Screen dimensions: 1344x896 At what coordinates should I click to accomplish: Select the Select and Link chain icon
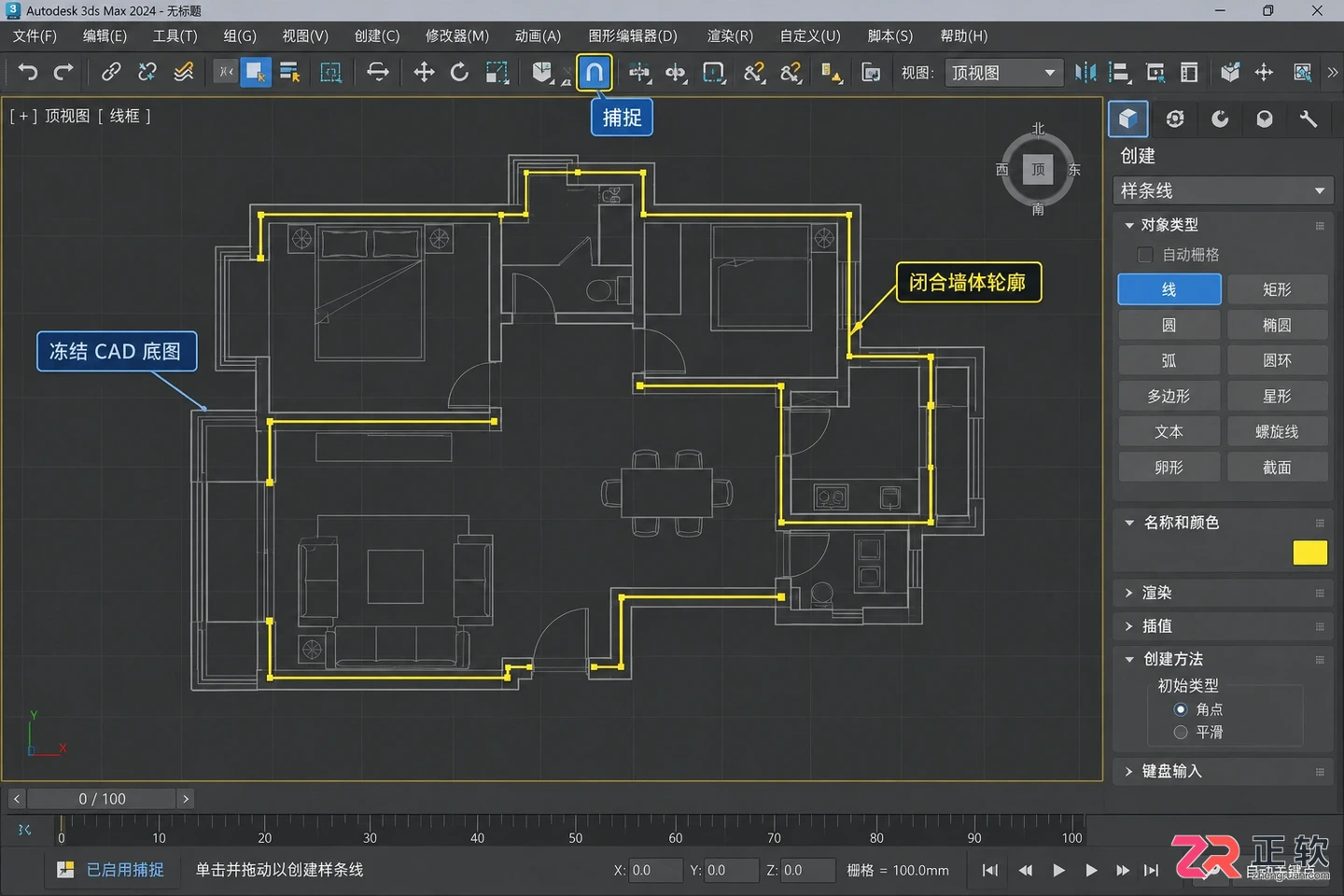[x=111, y=72]
